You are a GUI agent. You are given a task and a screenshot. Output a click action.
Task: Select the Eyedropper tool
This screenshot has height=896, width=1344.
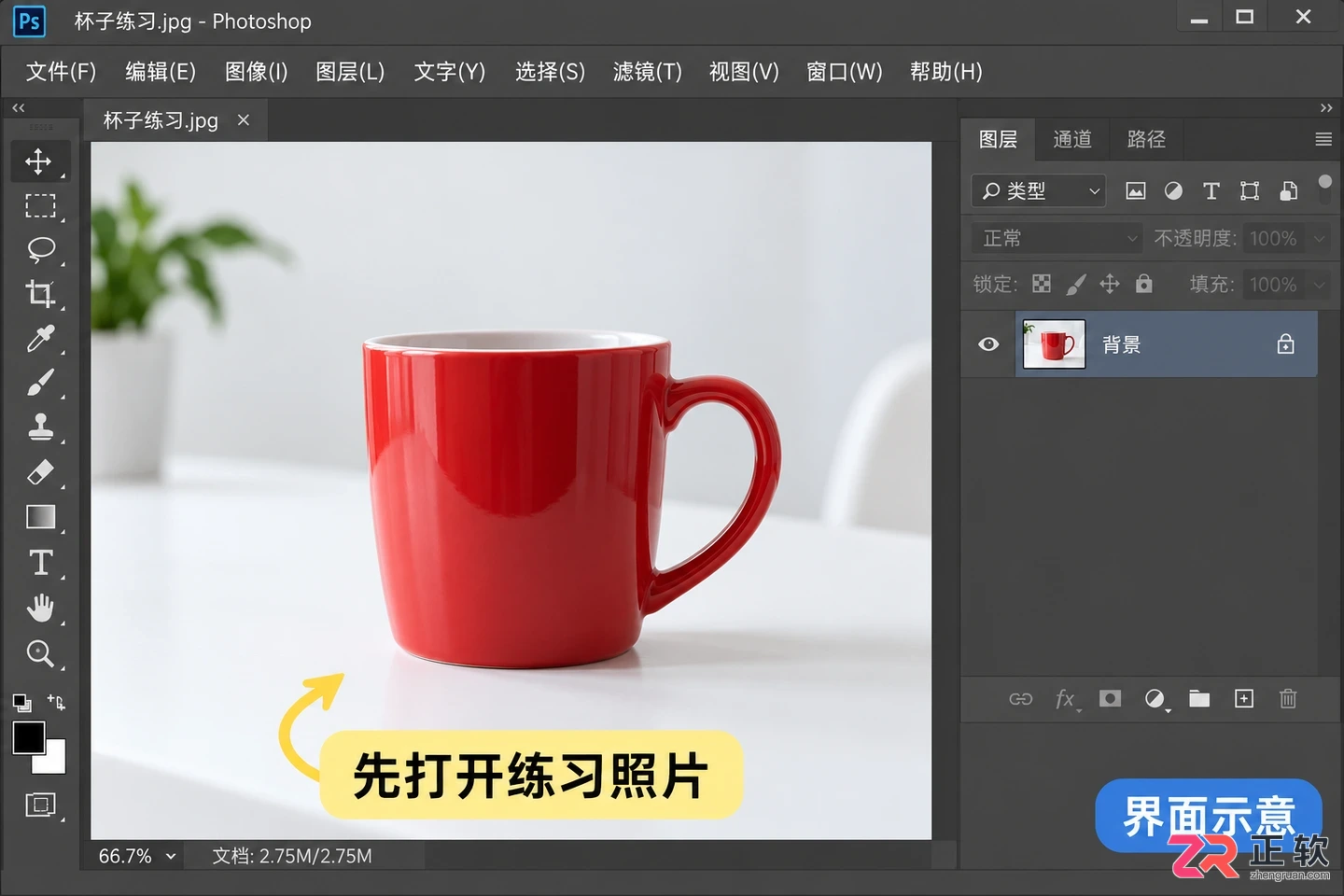point(40,338)
